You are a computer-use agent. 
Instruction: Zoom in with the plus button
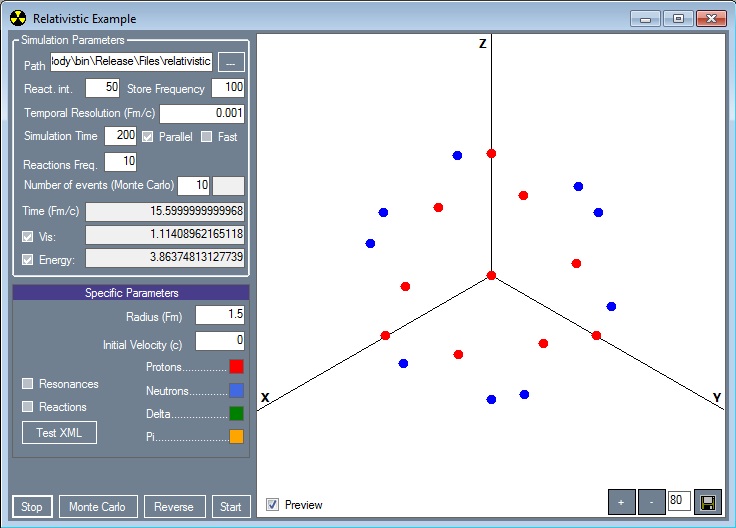tap(621, 502)
